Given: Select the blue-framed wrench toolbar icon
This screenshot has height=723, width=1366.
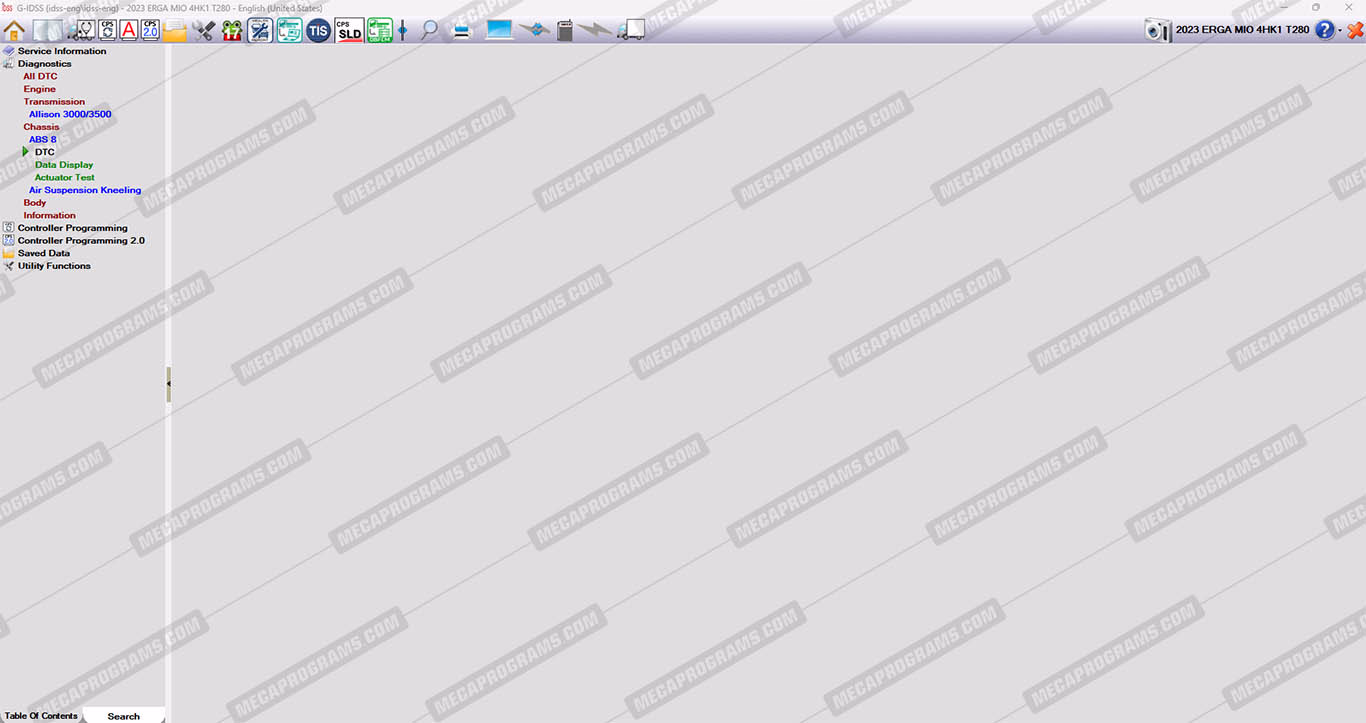Looking at the screenshot, I should [x=260, y=30].
